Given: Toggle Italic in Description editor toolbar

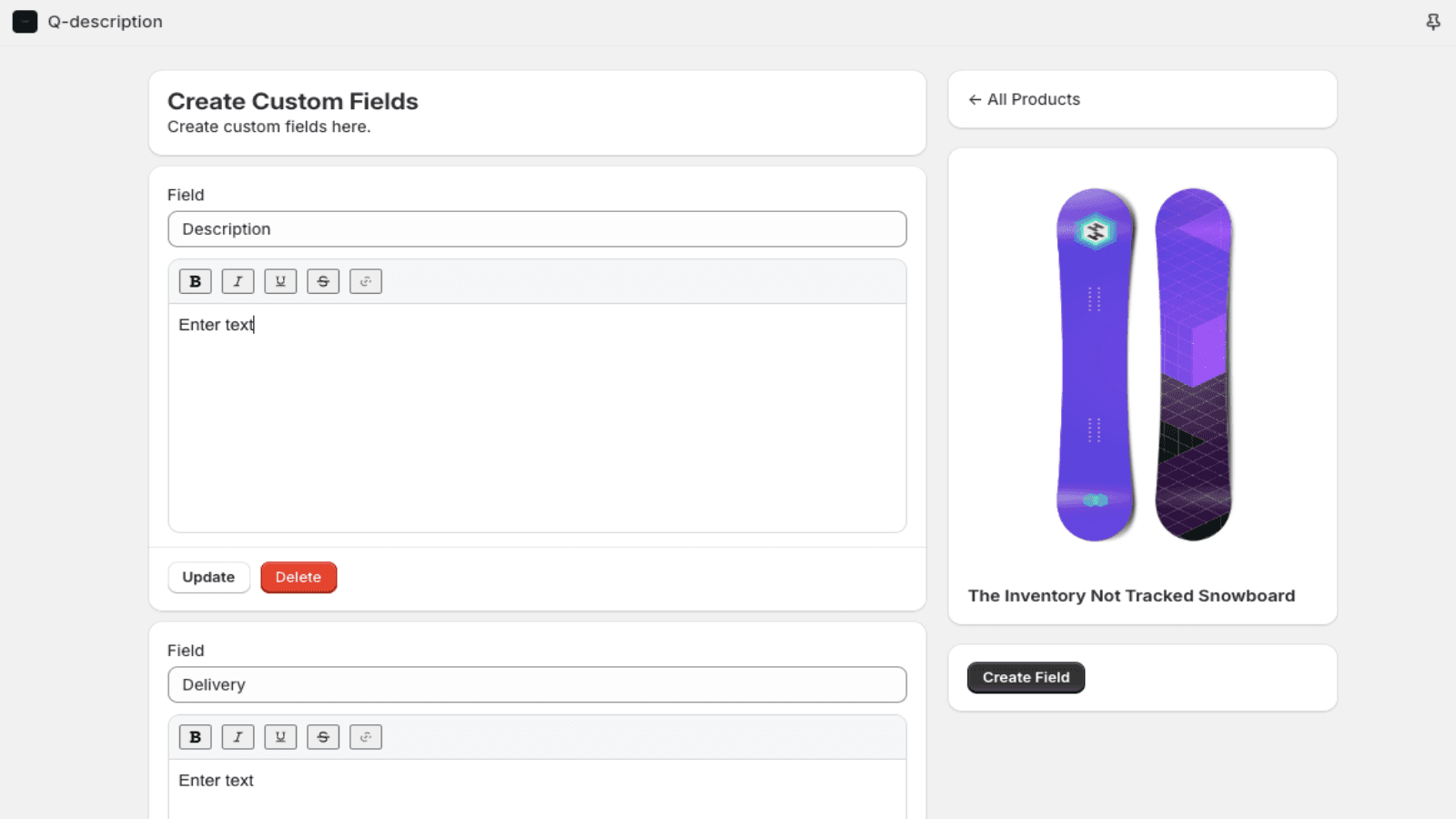Looking at the screenshot, I should [238, 281].
